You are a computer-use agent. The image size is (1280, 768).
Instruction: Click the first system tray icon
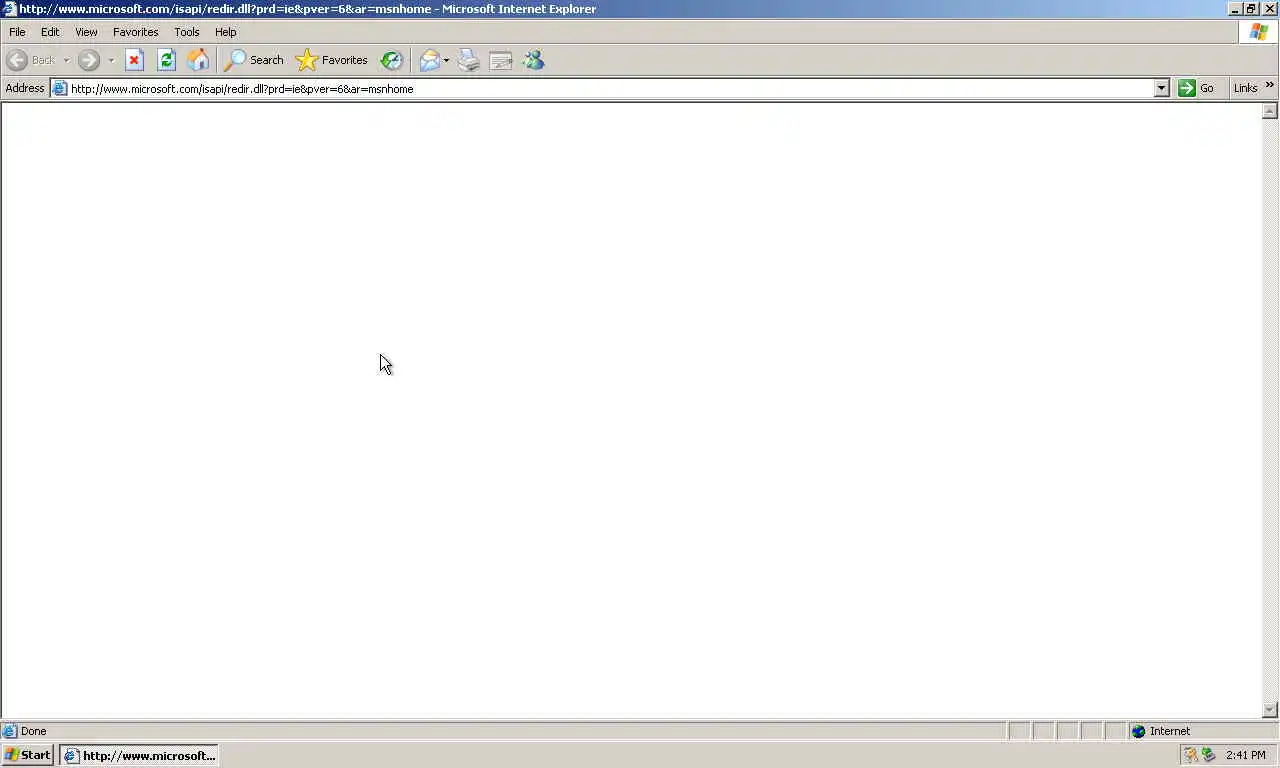[x=1190, y=755]
